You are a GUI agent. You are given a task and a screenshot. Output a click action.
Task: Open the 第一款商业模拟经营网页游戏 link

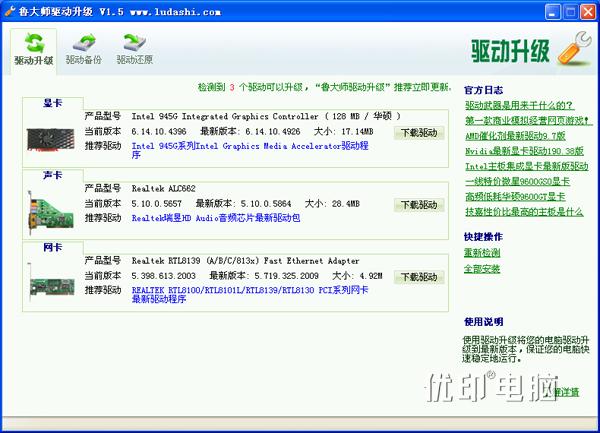(528, 120)
